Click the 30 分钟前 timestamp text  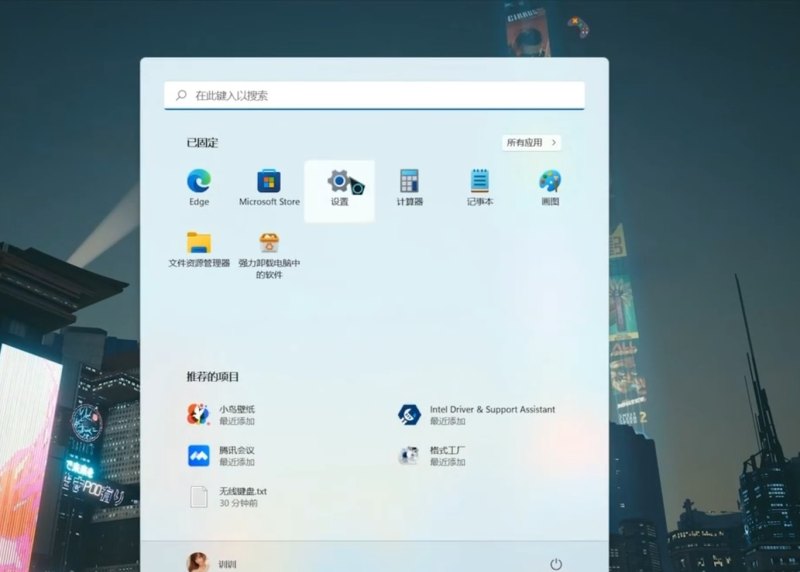[238, 503]
